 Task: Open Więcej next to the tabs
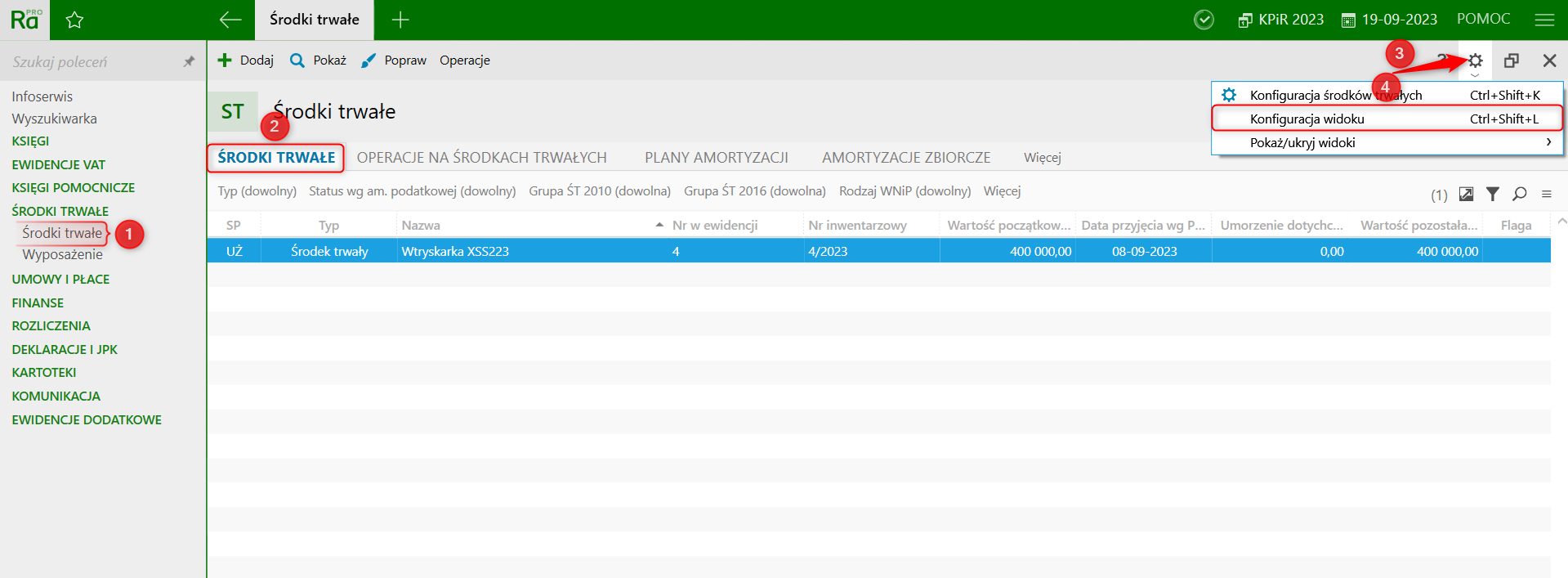click(x=1042, y=158)
